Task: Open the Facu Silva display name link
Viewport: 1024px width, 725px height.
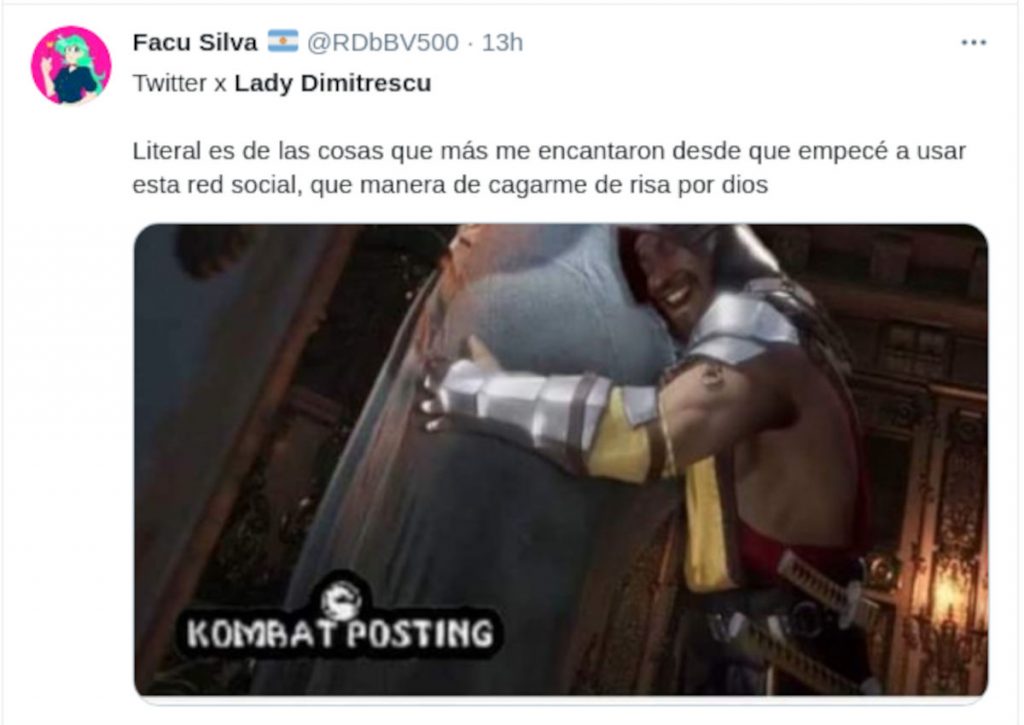Action: click(x=195, y=42)
